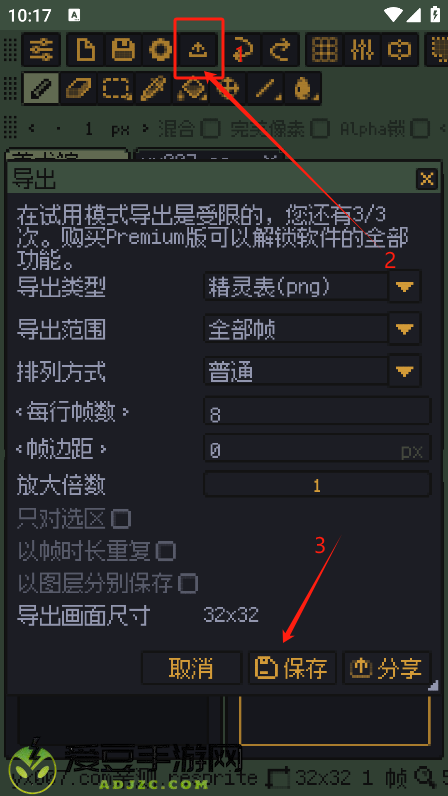Select the pencil drawing tool
Viewport: 448px width, 796px height.
coord(41,89)
